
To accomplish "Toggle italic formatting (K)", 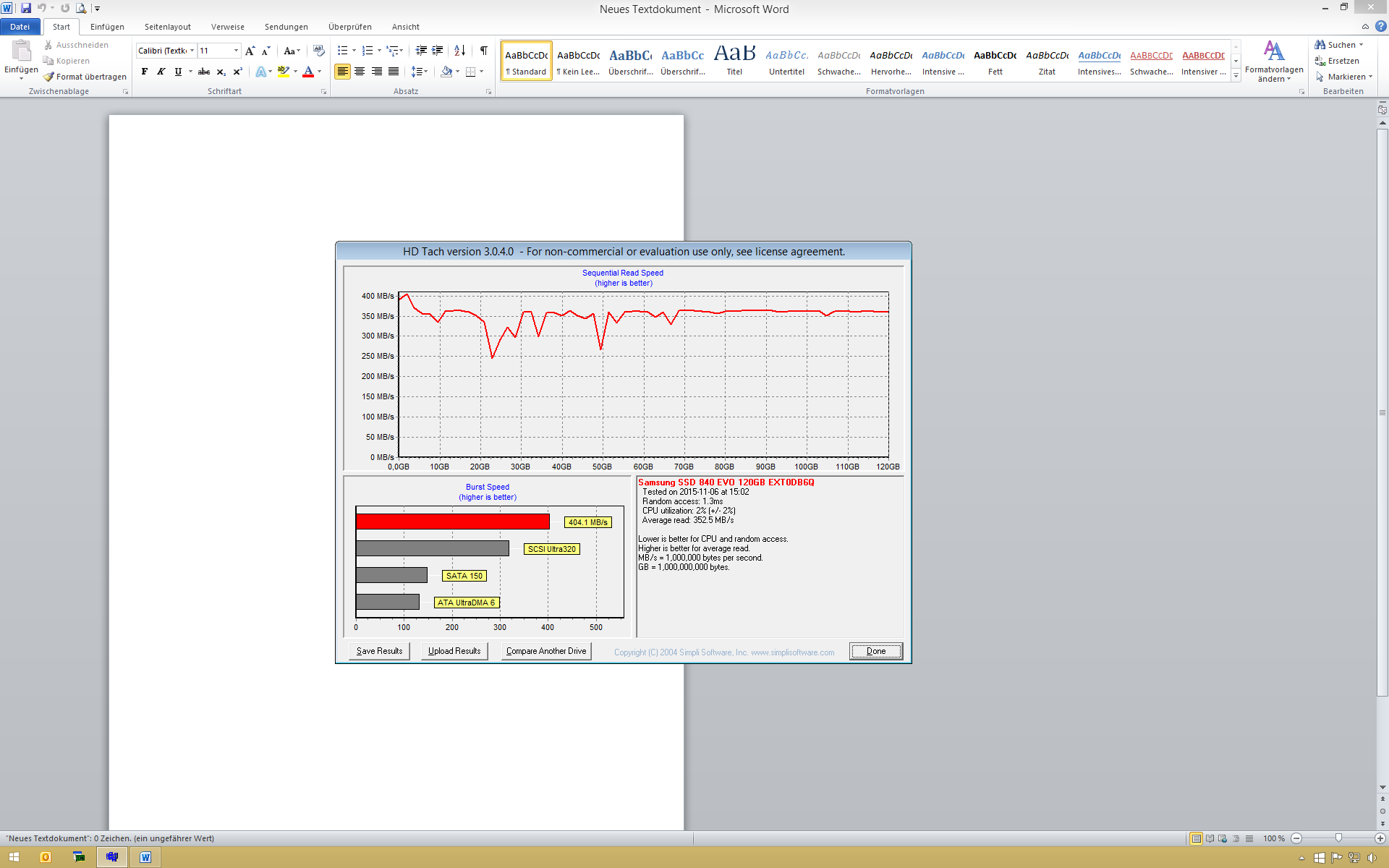I will tap(161, 72).
